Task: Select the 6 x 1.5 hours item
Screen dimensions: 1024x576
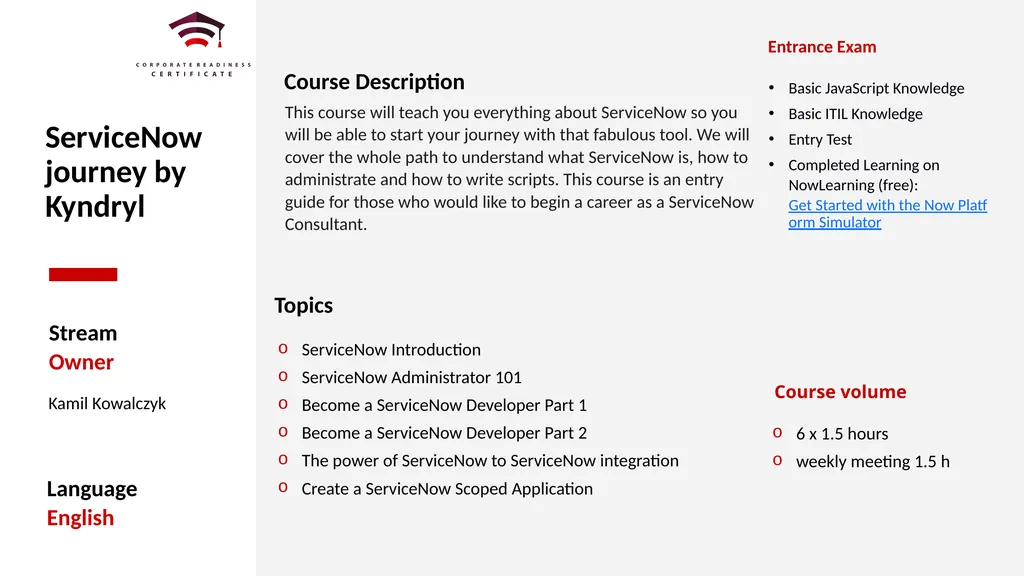Action: click(x=842, y=434)
